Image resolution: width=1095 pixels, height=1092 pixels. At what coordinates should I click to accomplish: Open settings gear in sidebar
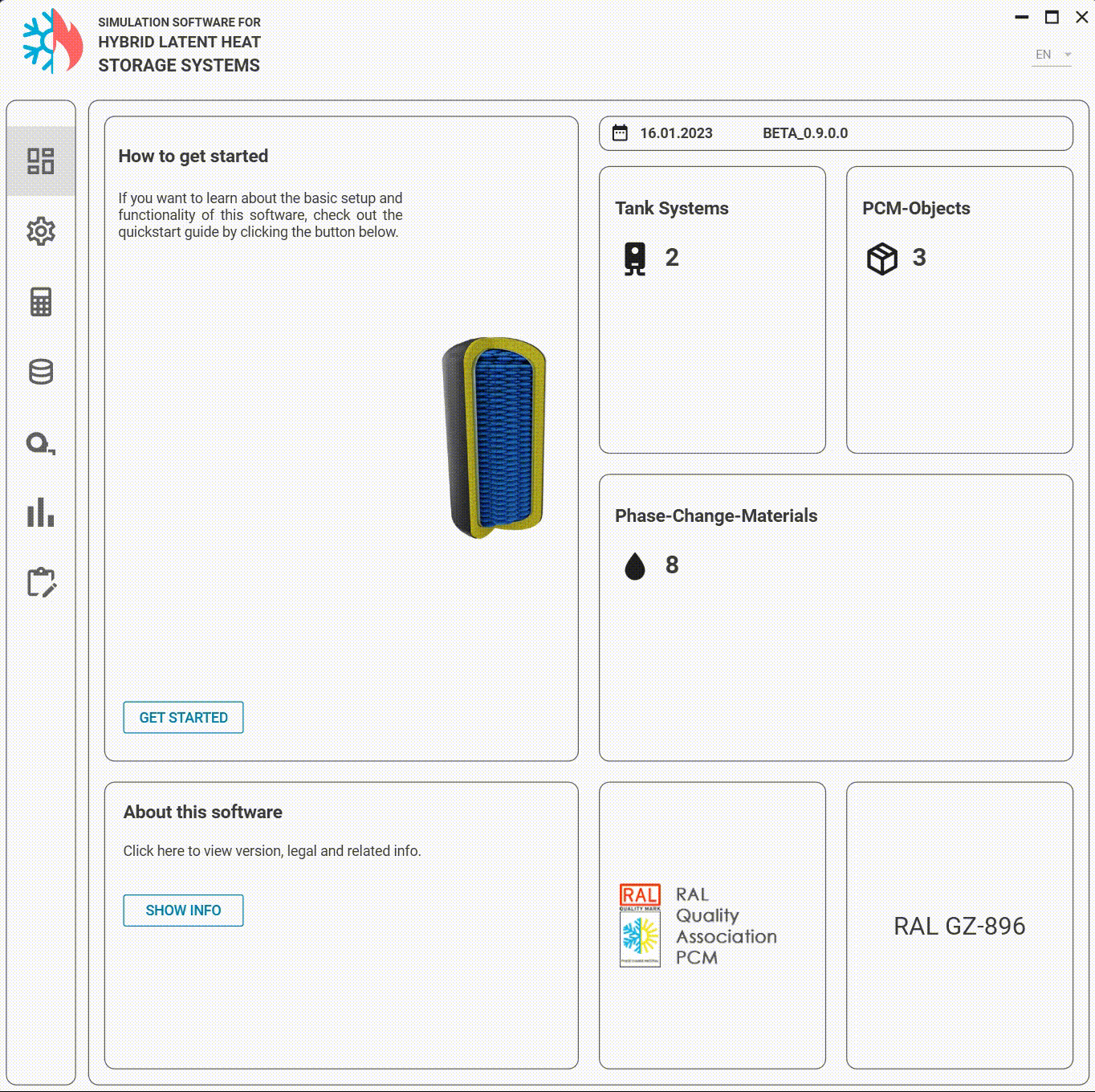(x=41, y=231)
